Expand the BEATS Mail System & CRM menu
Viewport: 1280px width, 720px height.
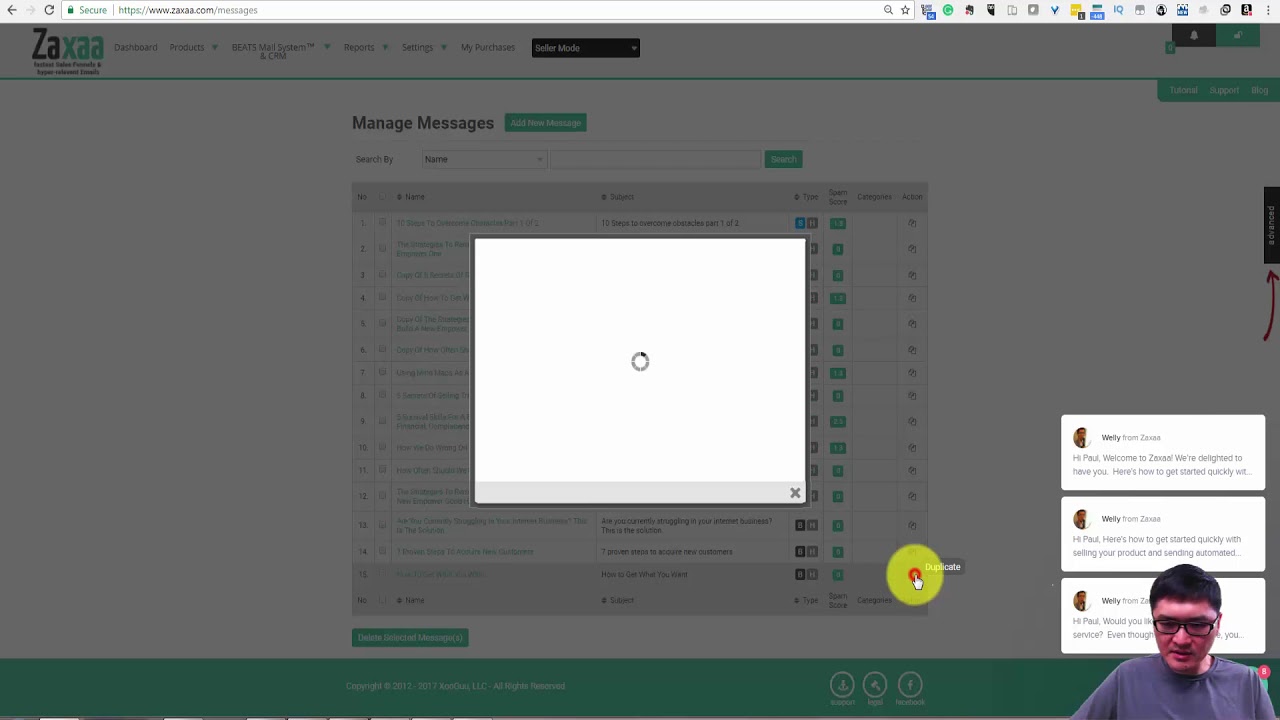[x=278, y=51]
